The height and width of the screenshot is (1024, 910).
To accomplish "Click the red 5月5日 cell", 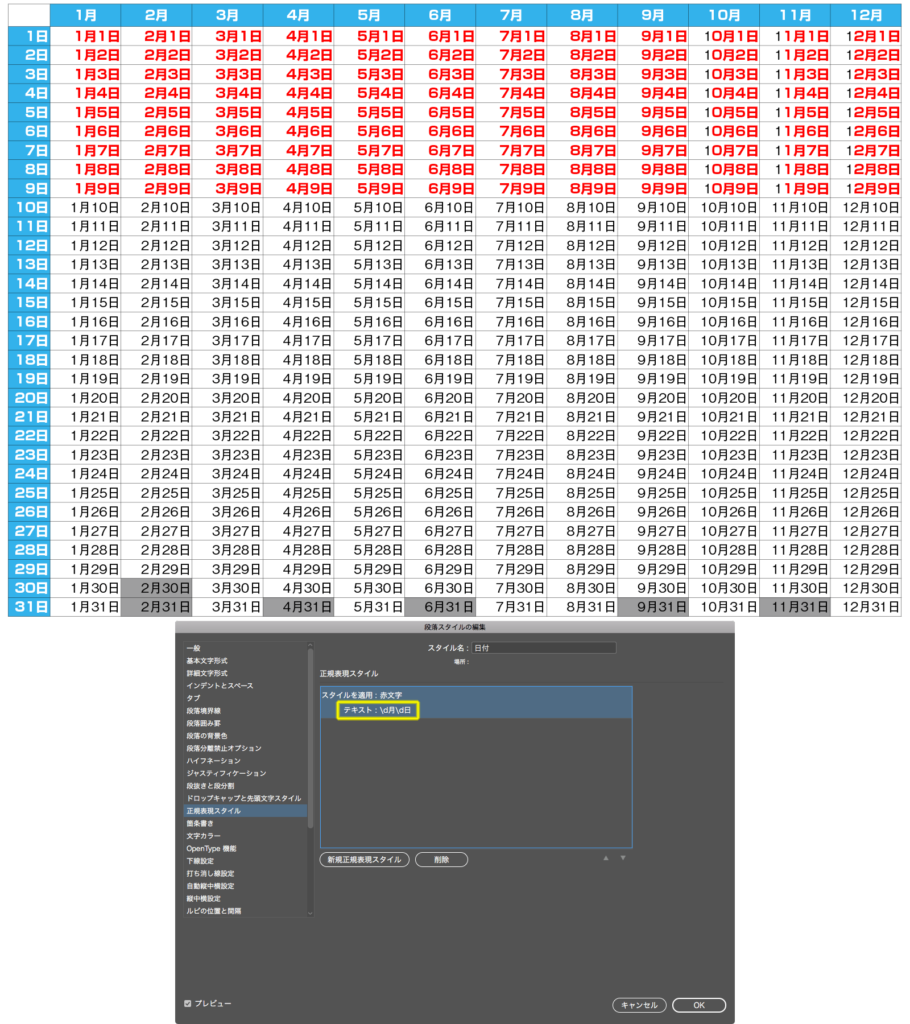I will (369, 112).
